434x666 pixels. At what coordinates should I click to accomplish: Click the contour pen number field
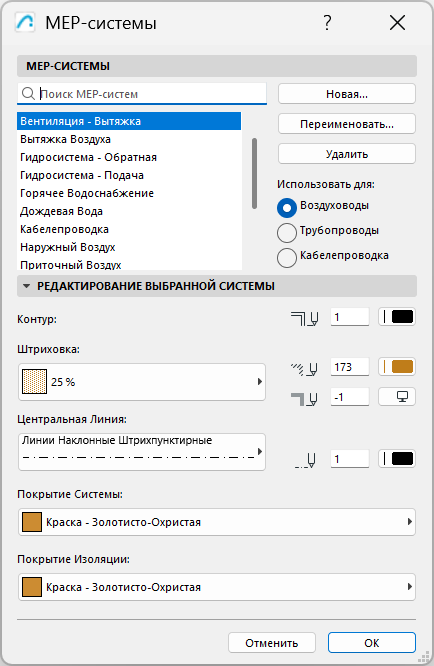349,317
